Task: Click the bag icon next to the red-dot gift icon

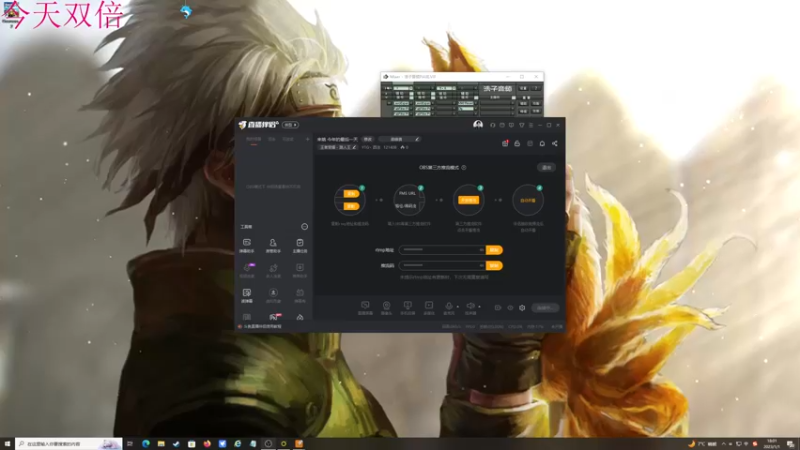Action: [x=517, y=143]
